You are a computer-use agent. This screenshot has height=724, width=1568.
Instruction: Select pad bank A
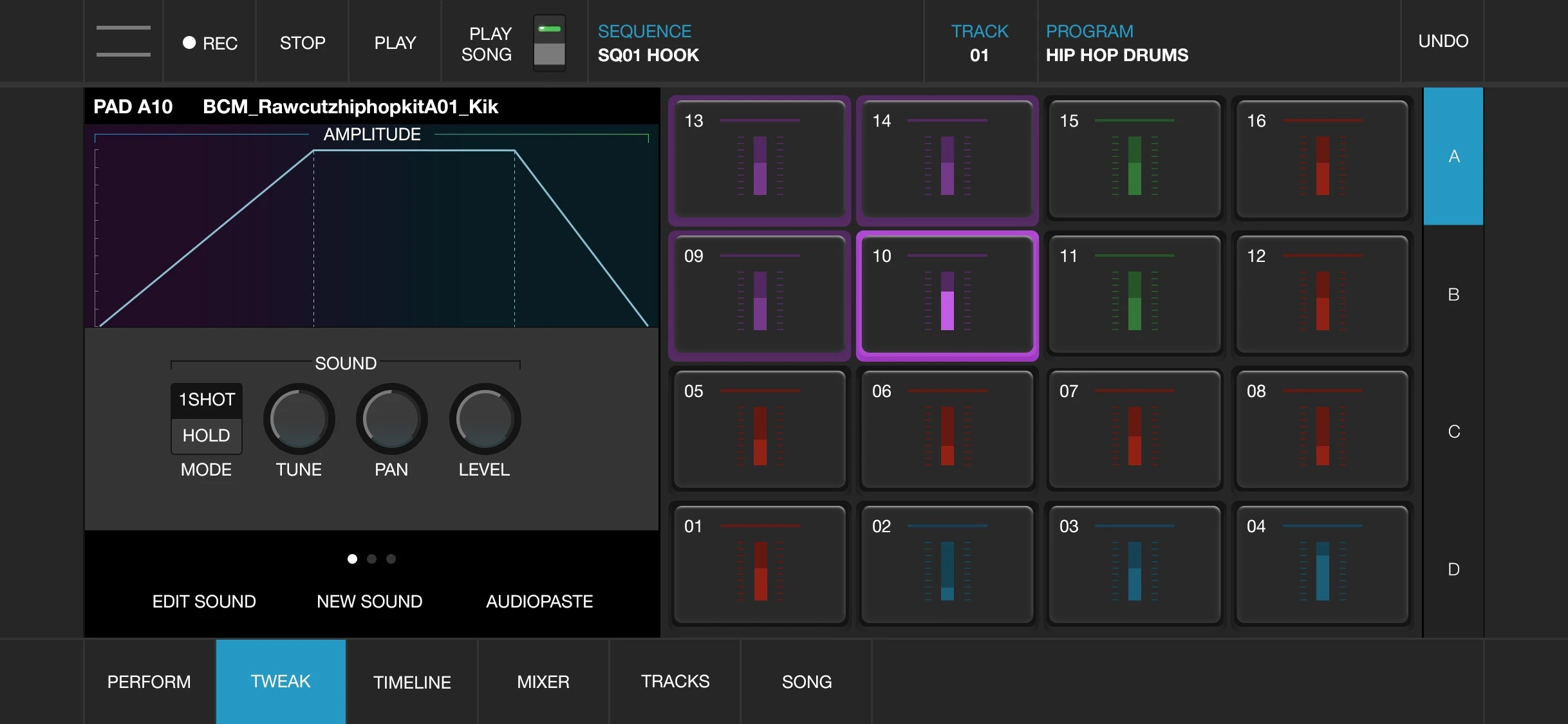[1453, 156]
